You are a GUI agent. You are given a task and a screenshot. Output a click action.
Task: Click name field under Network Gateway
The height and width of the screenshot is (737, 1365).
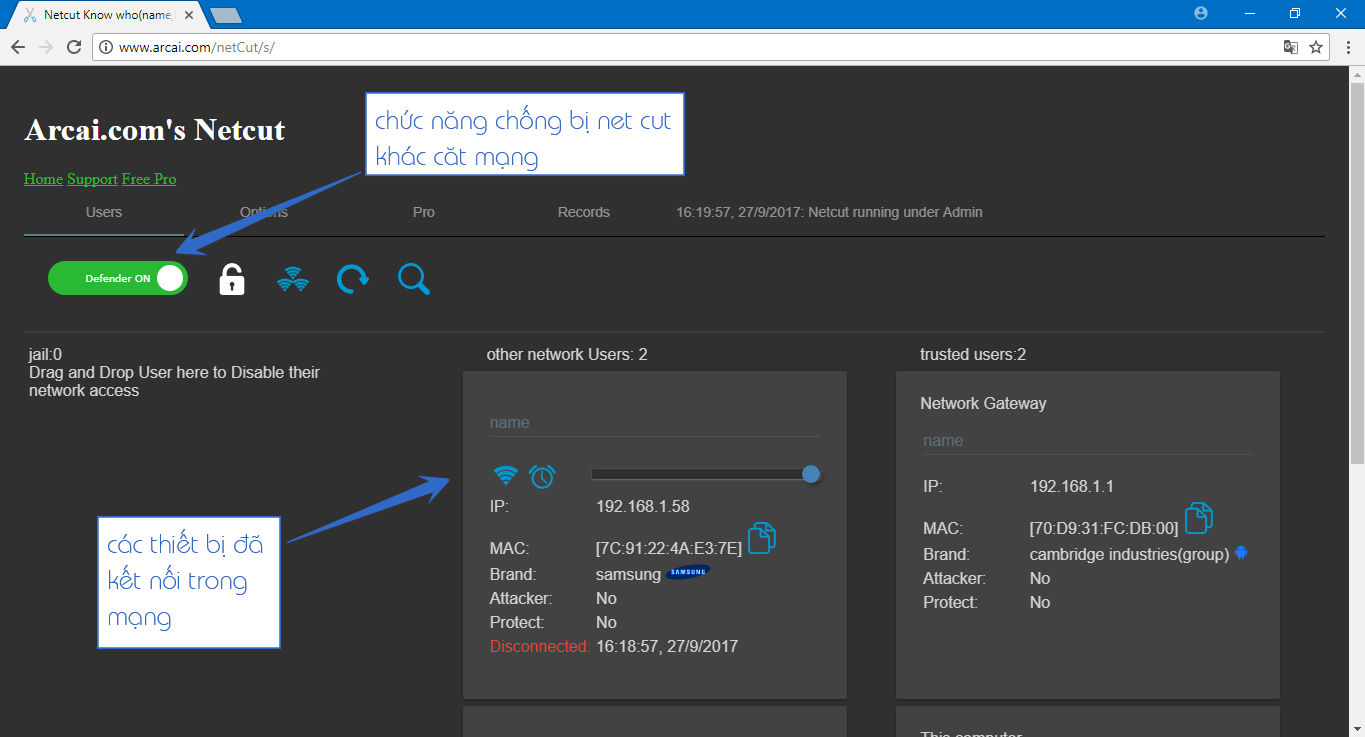pyautogui.click(x=1087, y=441)
